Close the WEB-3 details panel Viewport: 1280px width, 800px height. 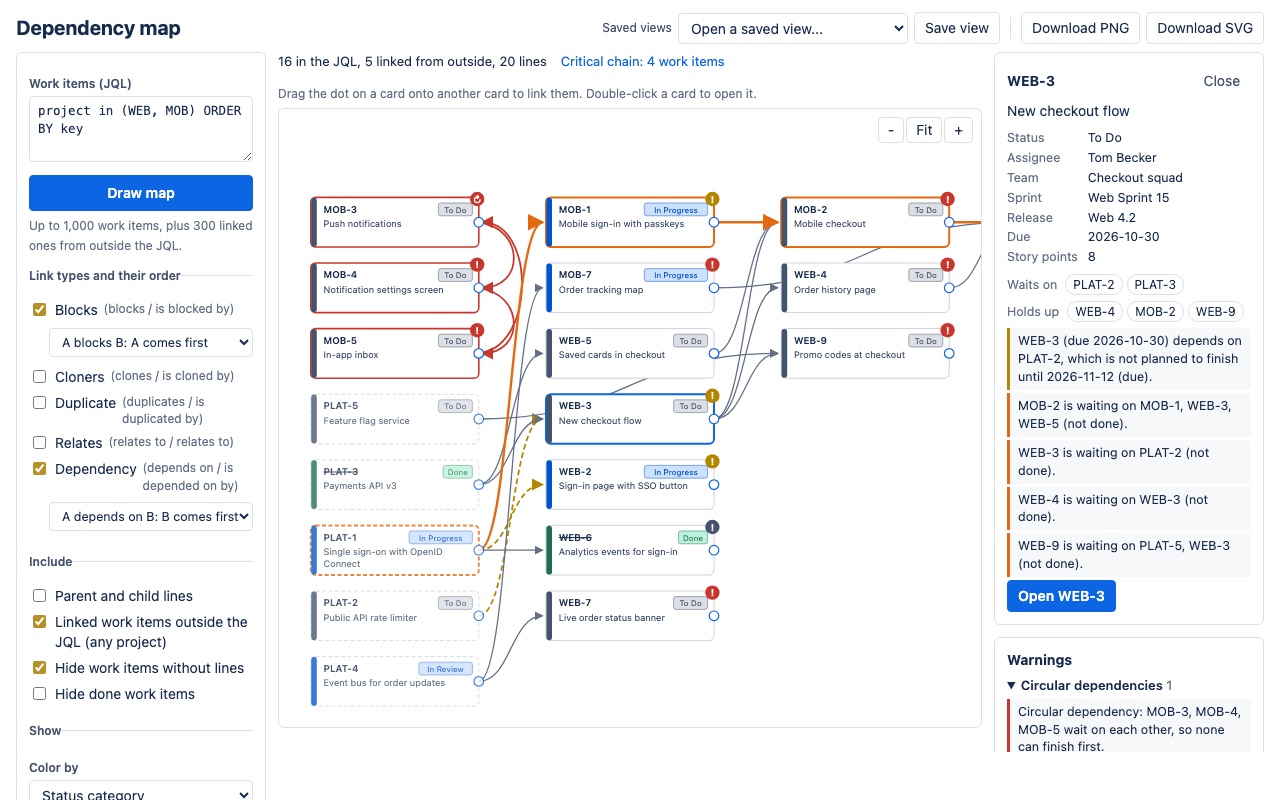click(1221, 81)
